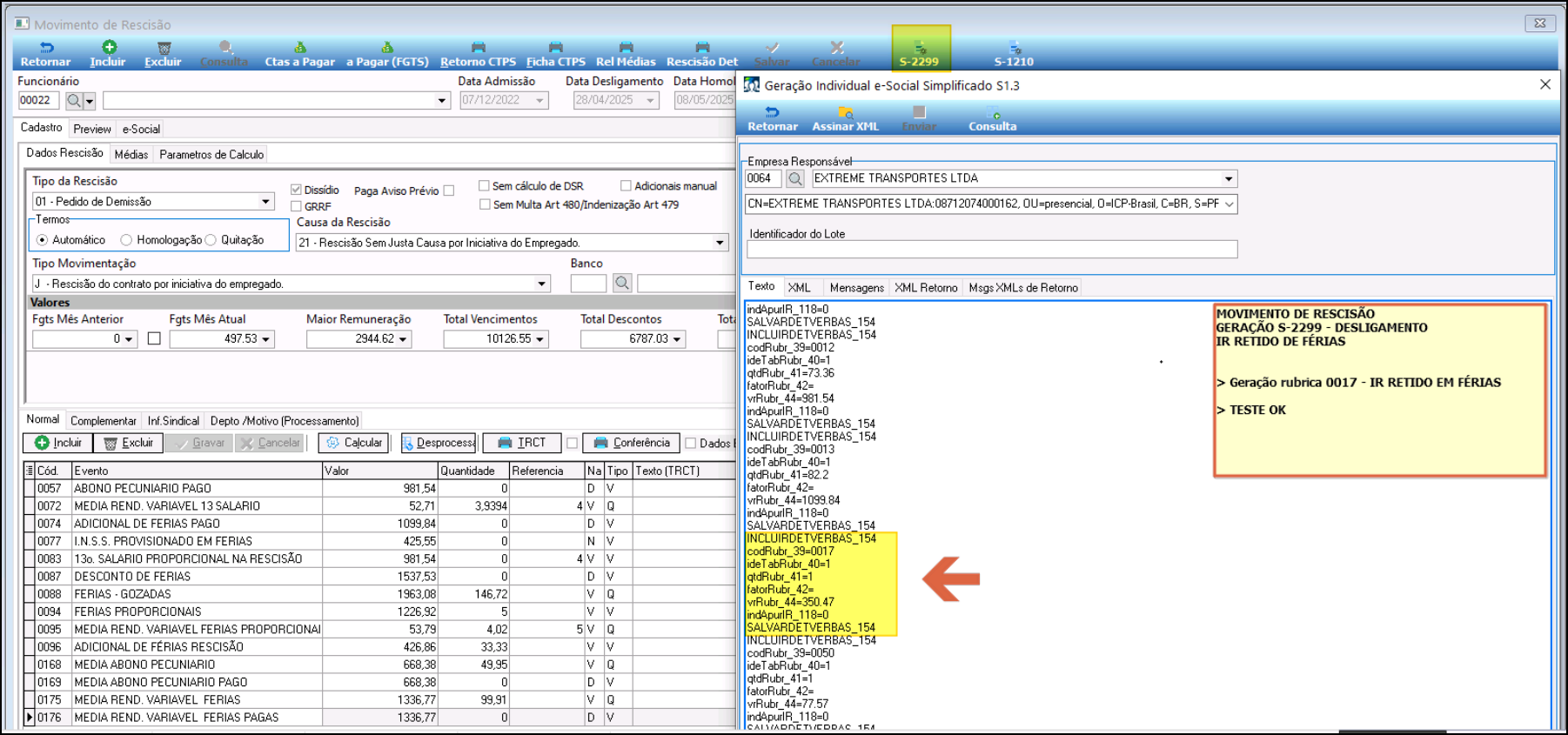This screenshot has width=1568, height=735.
Task: Switch to e-Social tab
Action: pos(141,129)
